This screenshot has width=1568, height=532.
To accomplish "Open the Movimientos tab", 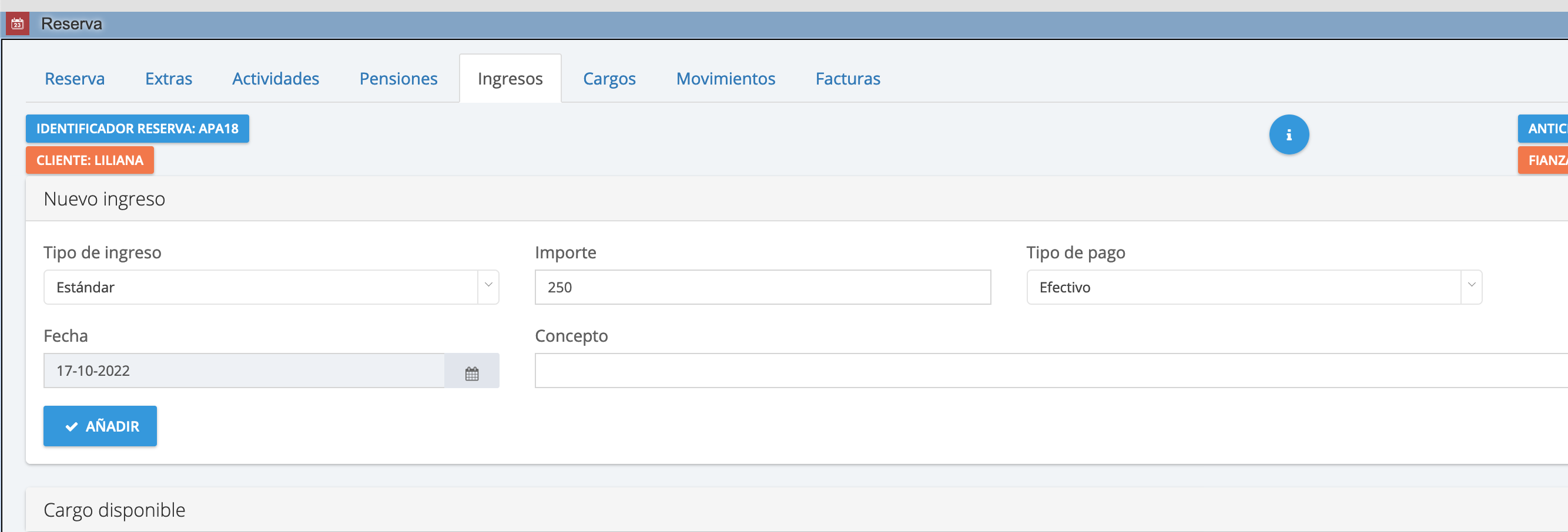I will tap(726, 79).
